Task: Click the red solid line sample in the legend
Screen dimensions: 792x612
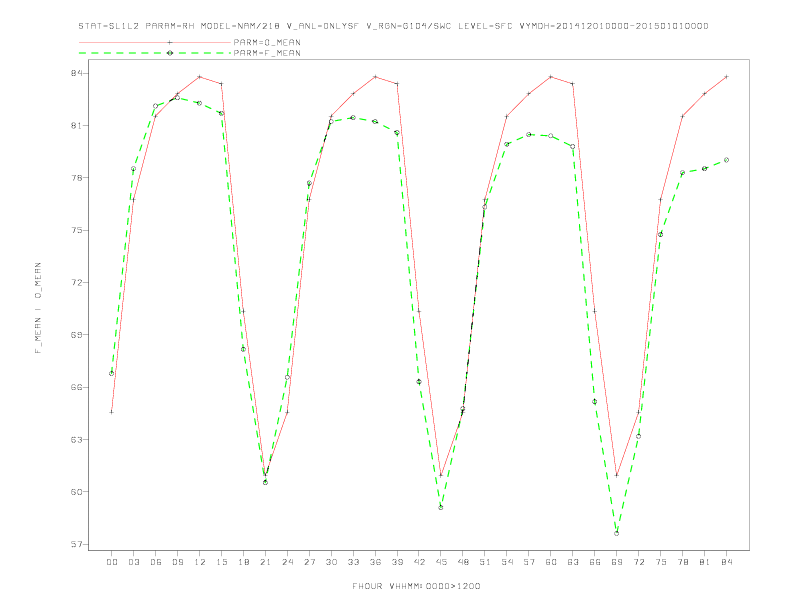Action: click(155, 42)
